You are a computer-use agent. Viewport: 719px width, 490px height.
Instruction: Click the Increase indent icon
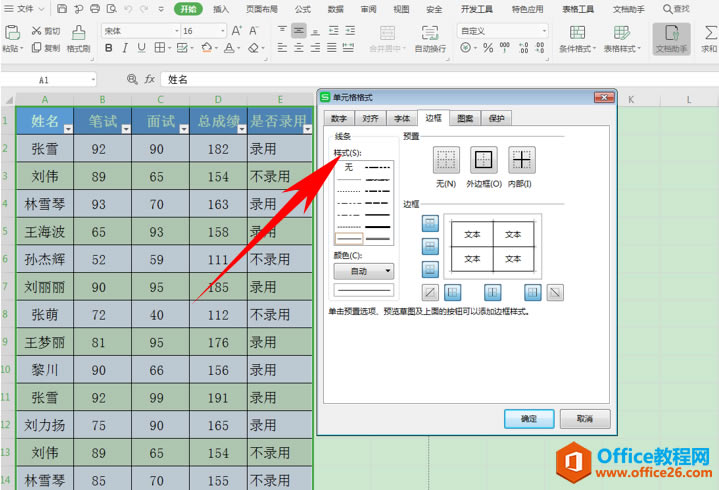point(350,31)
